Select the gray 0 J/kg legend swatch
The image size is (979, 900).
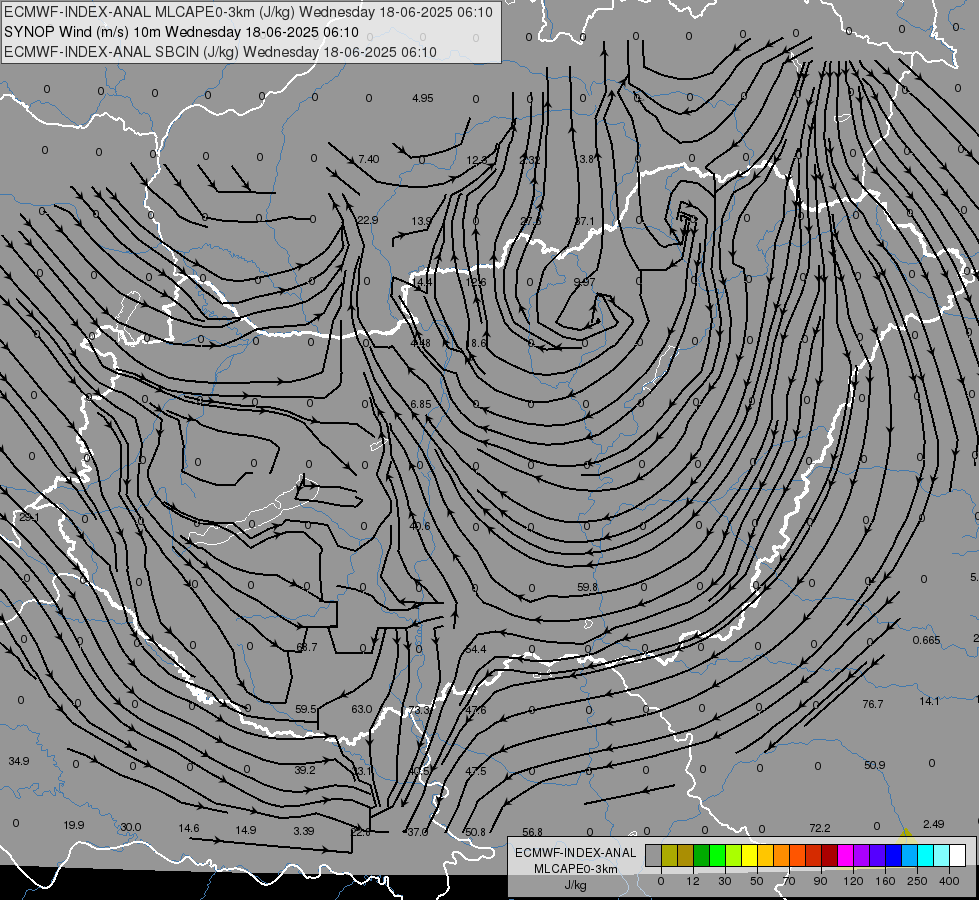[x=654, y=855]
